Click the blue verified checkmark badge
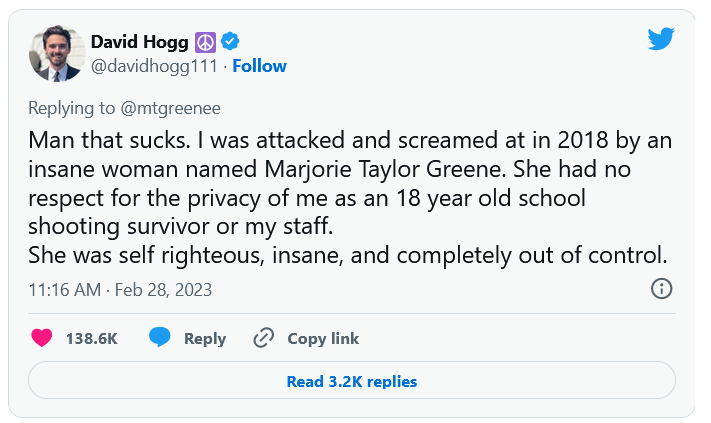Viewport: 711px width, 423px height. [229, 41]
